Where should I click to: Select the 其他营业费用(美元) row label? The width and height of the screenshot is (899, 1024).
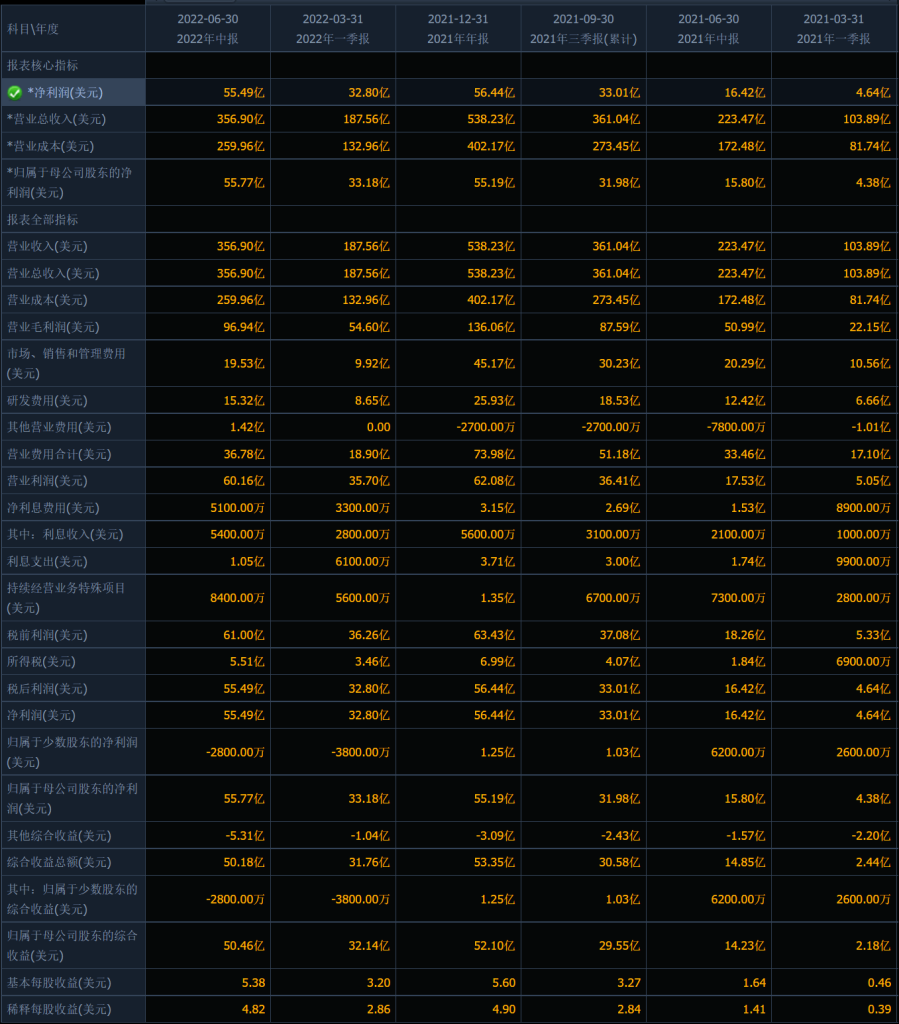59,427
